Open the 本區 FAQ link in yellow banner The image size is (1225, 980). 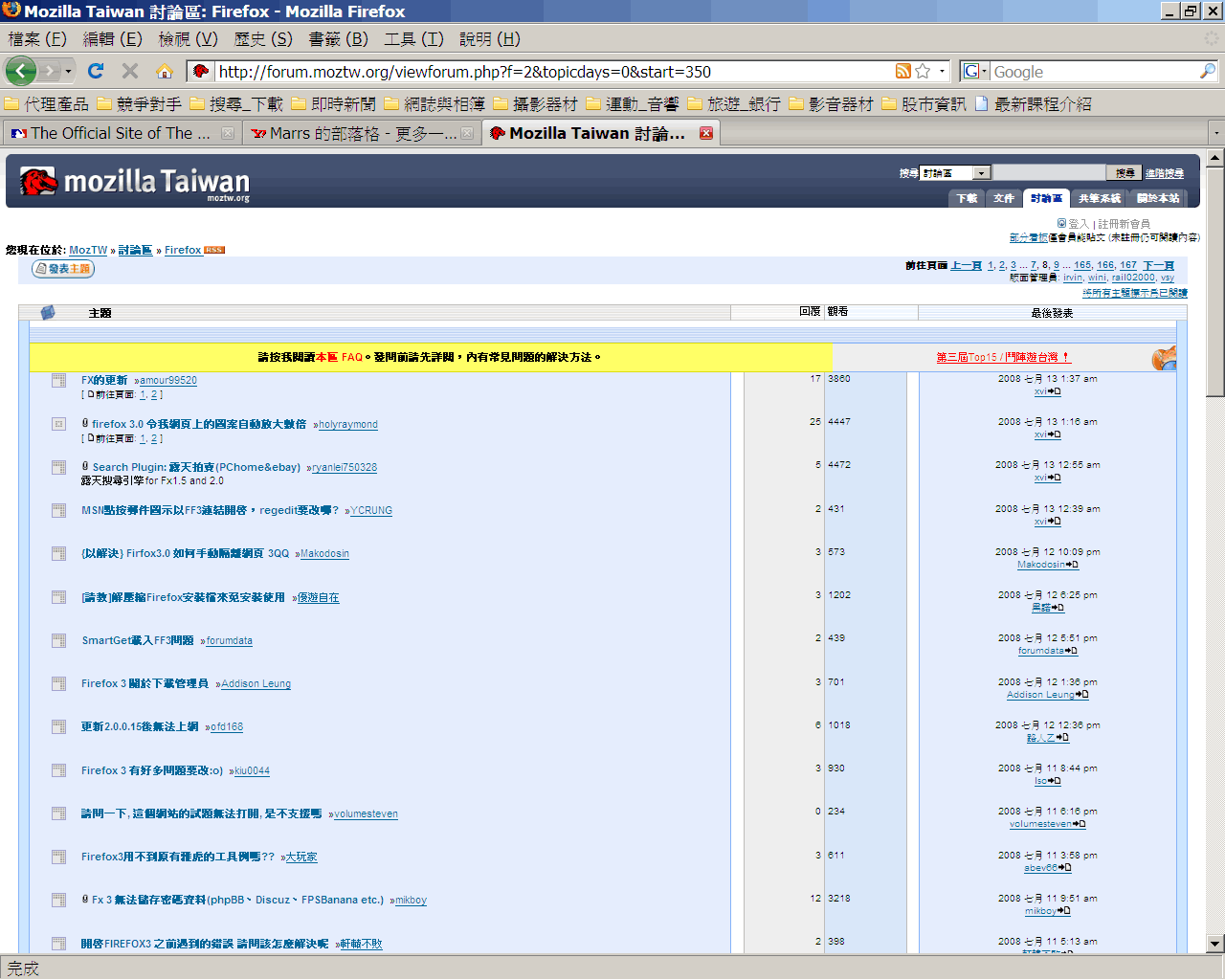(x=339, y=357)
